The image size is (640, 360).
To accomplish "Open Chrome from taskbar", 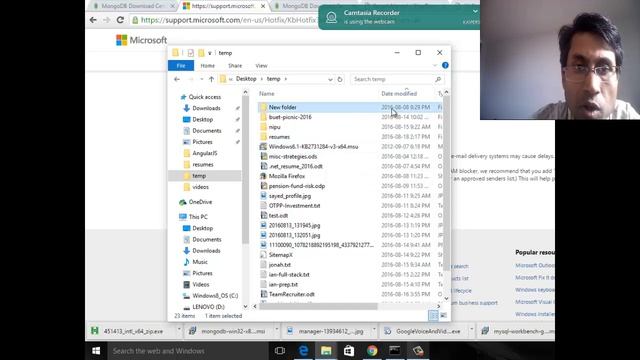I will point(372,351).
